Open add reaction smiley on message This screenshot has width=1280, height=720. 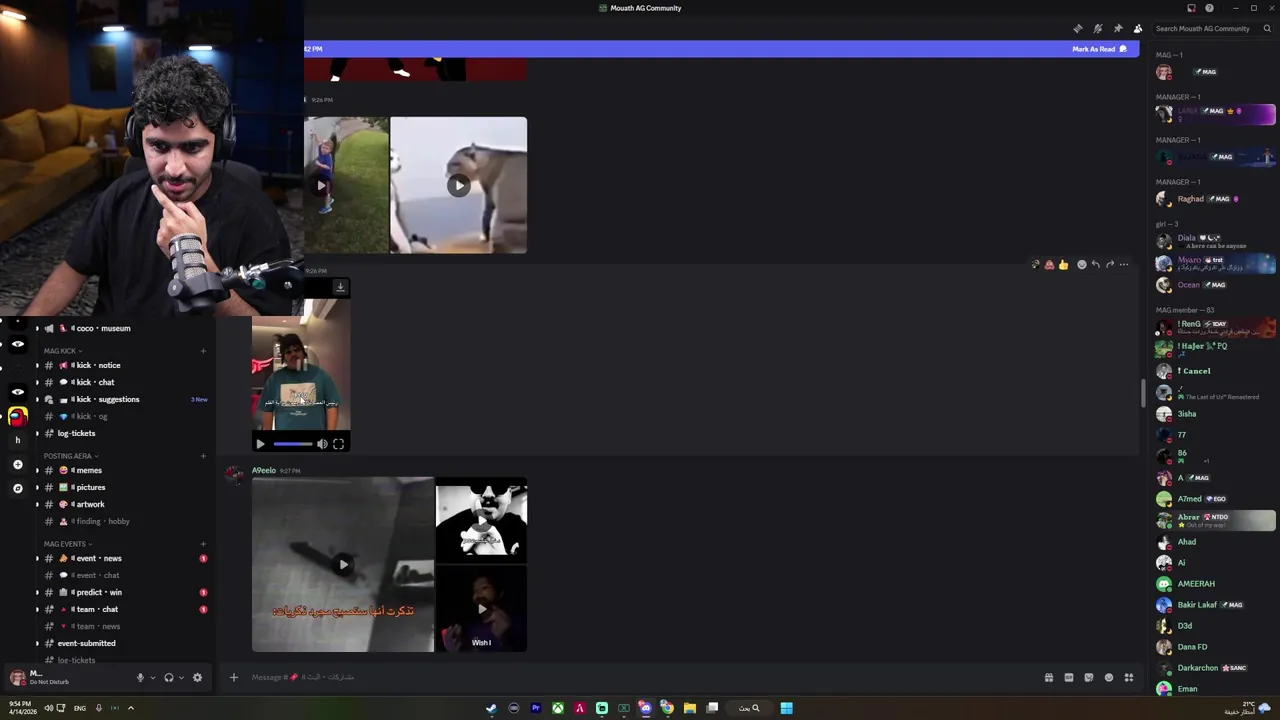coord(1081,265)
